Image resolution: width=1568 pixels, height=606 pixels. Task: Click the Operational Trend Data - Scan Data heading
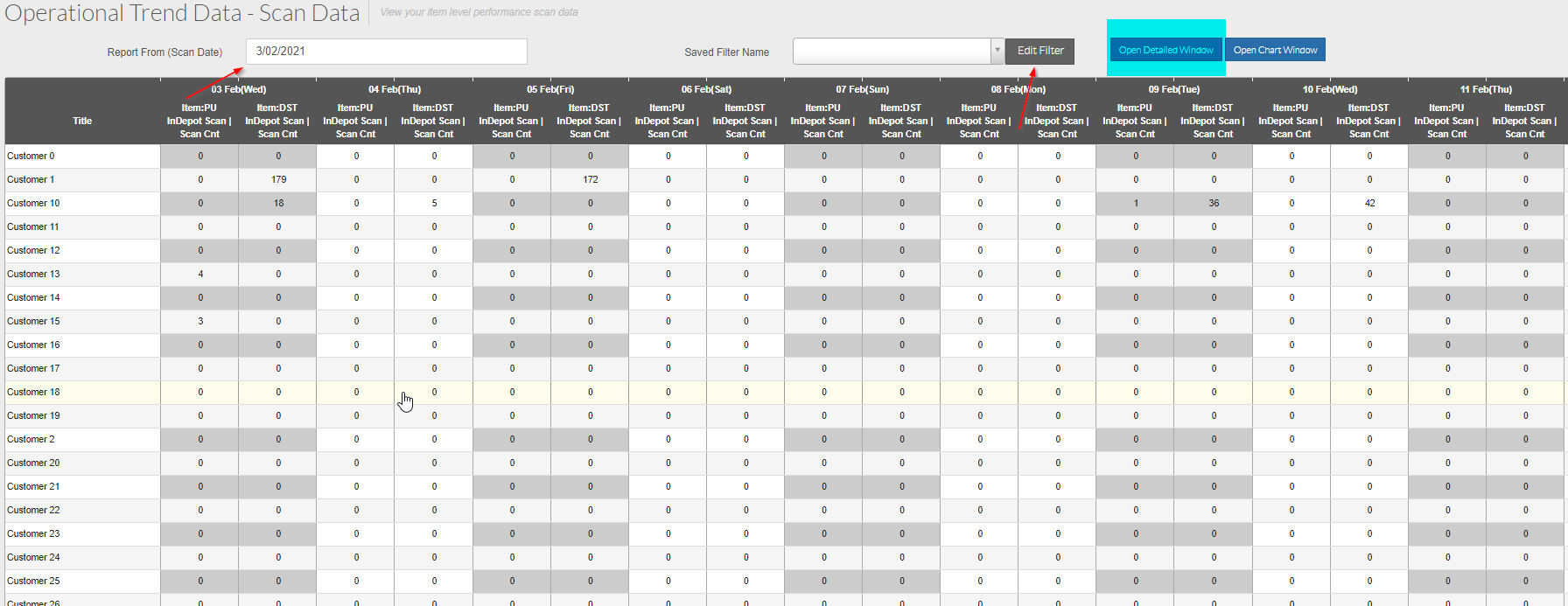coord(182,14)
